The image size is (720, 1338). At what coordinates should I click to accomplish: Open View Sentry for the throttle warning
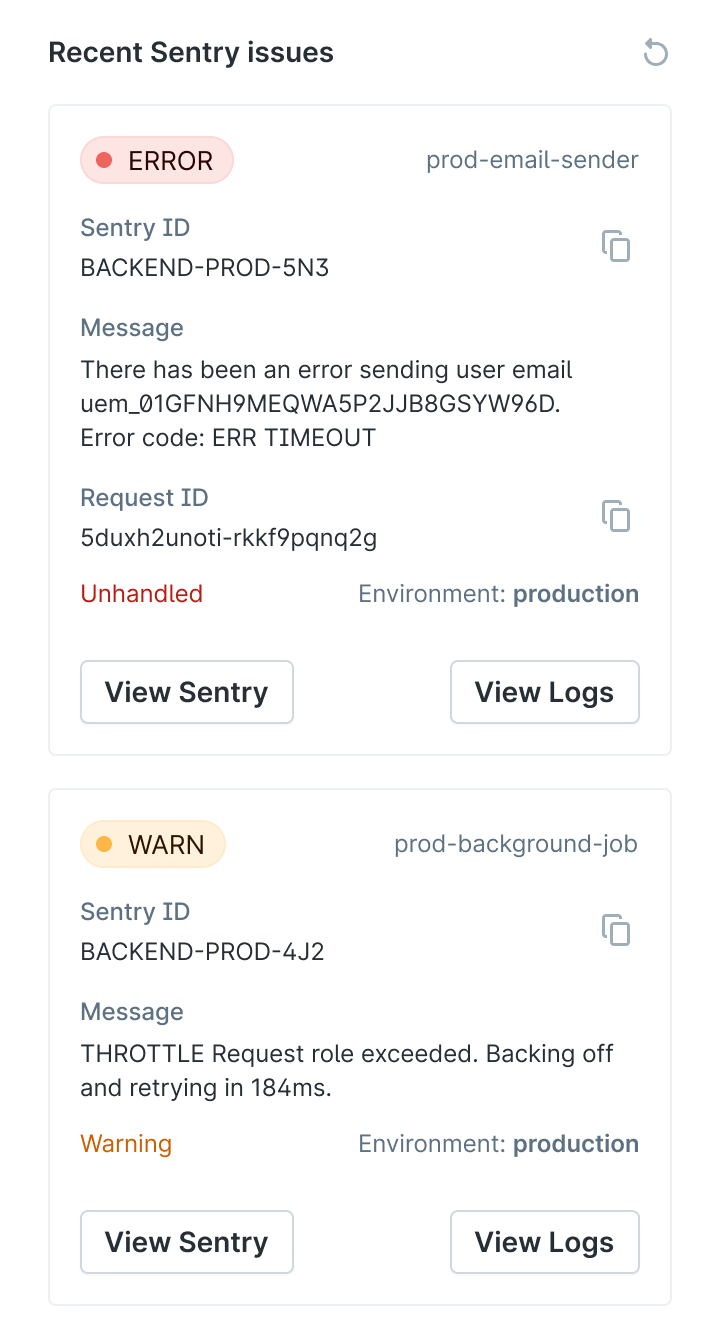pyautogui.click(x=186, y=1241)
